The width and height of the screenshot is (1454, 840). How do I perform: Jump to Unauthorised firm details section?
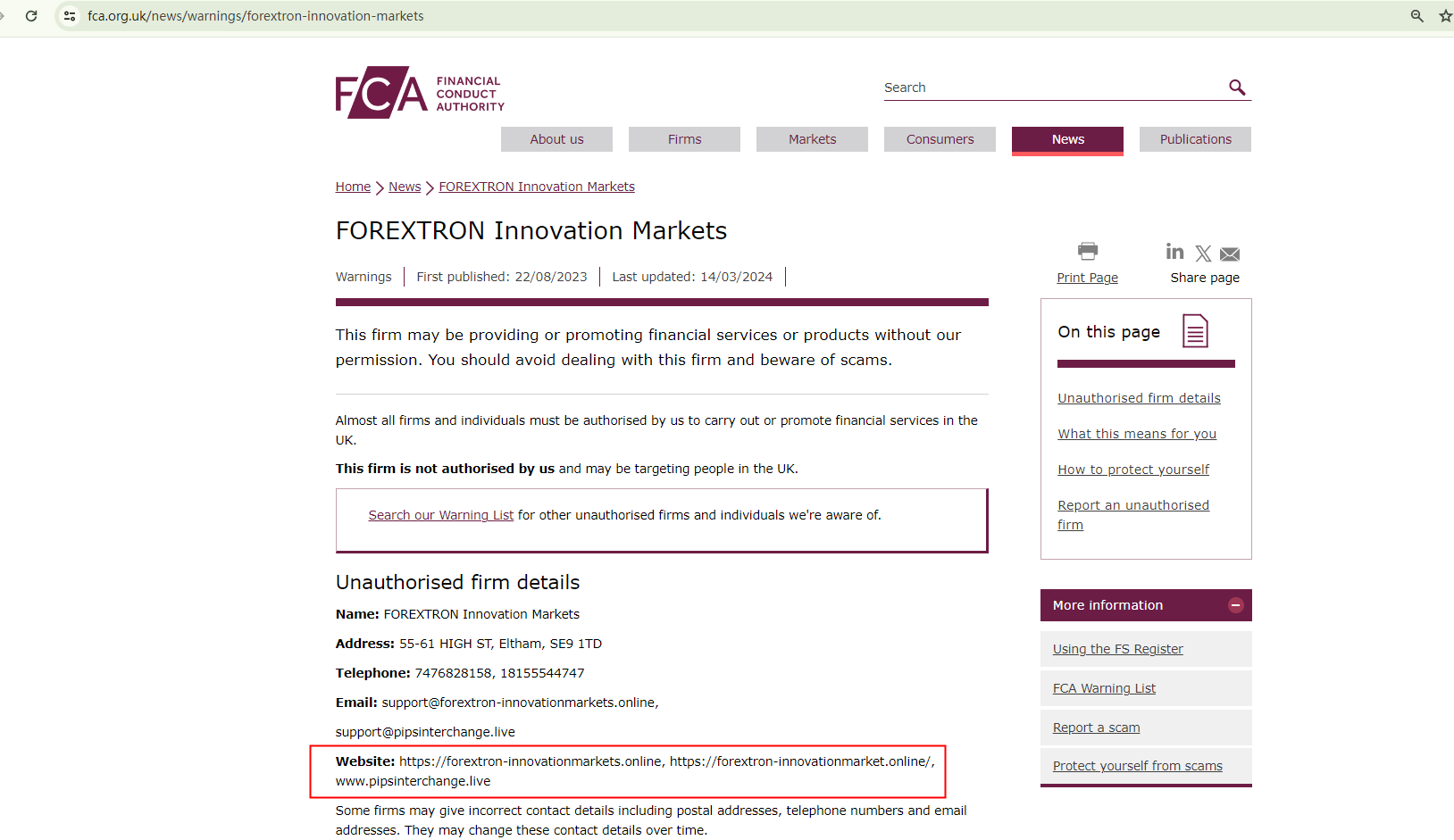point(1139,398)
